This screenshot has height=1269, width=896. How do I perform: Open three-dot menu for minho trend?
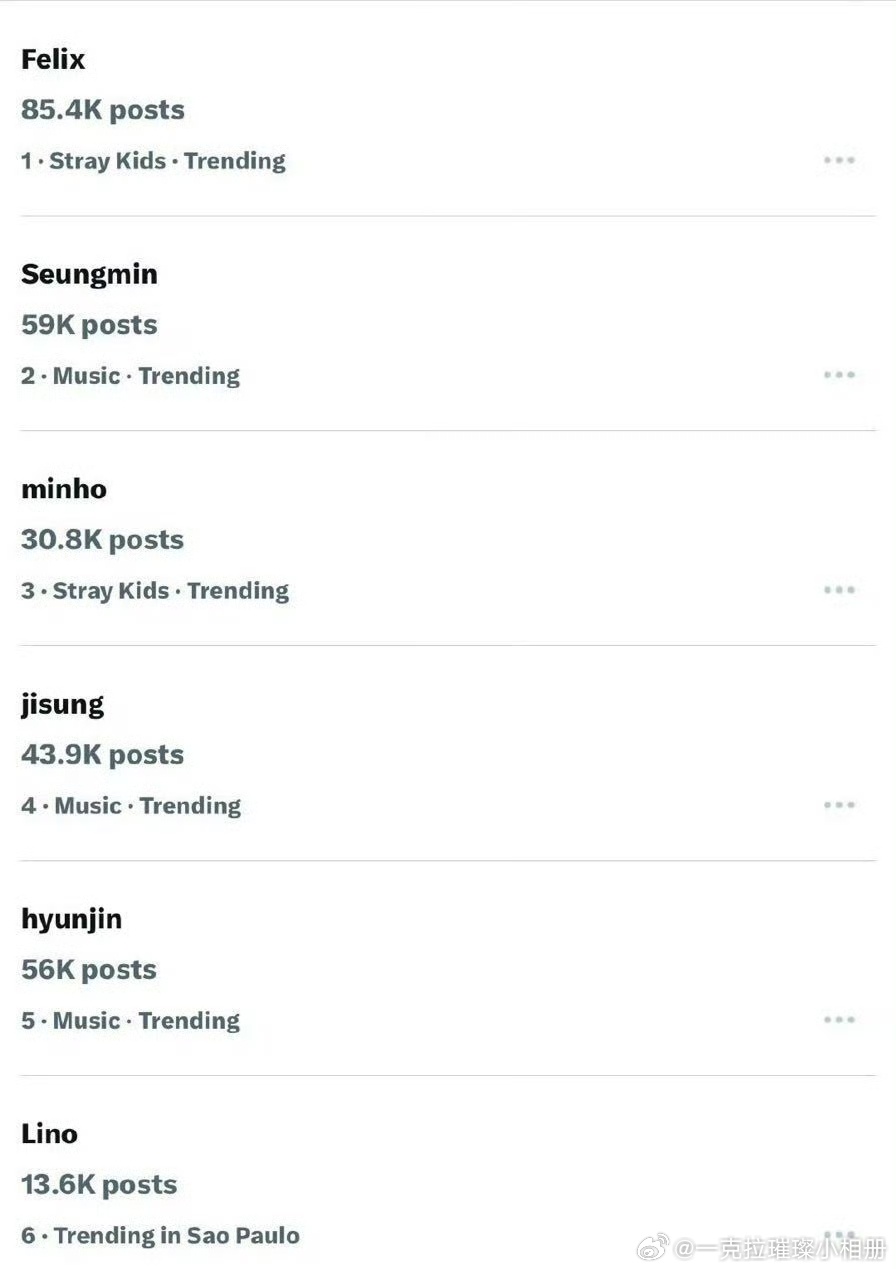tap(839, 590)
